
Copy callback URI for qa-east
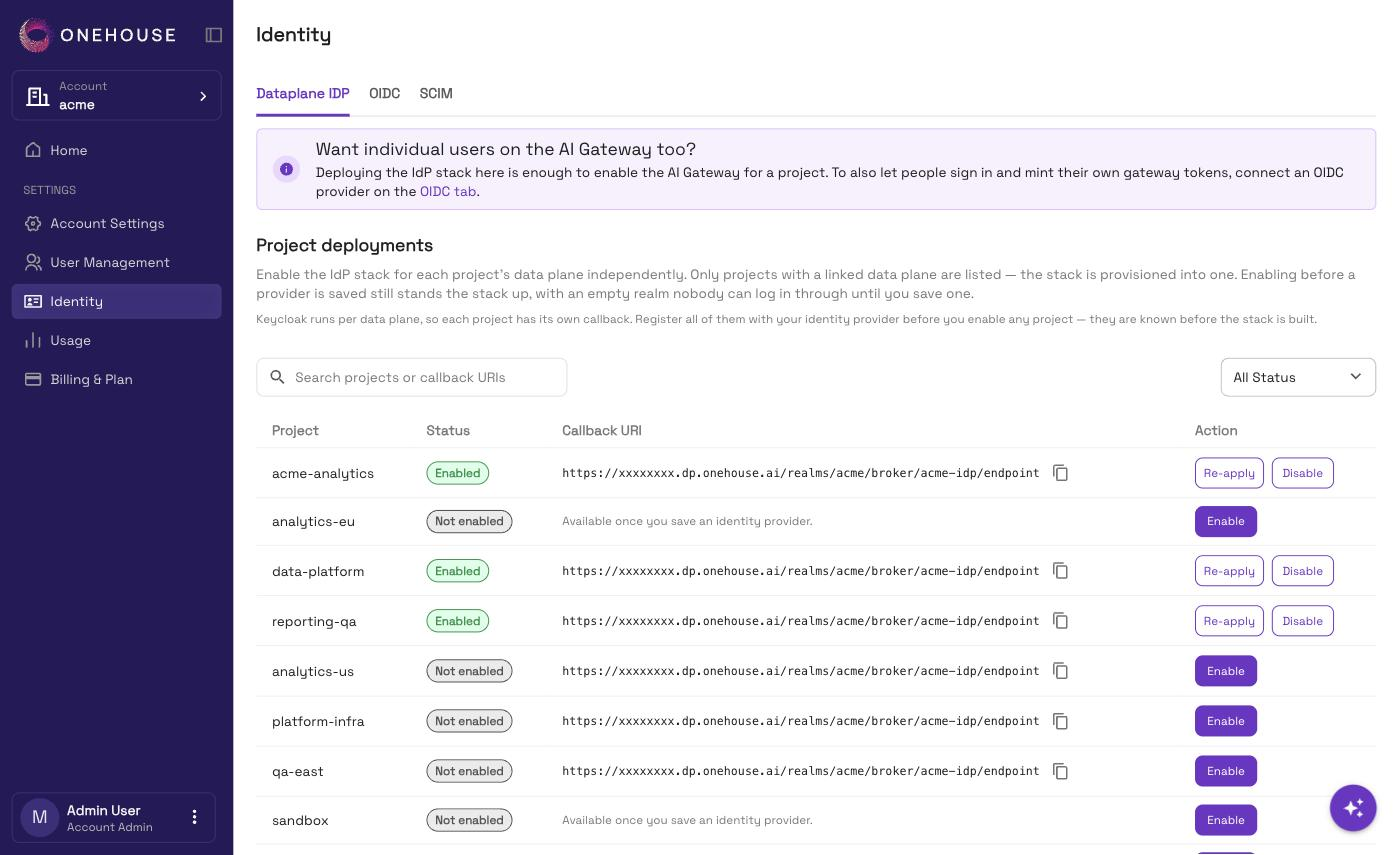1061,771
